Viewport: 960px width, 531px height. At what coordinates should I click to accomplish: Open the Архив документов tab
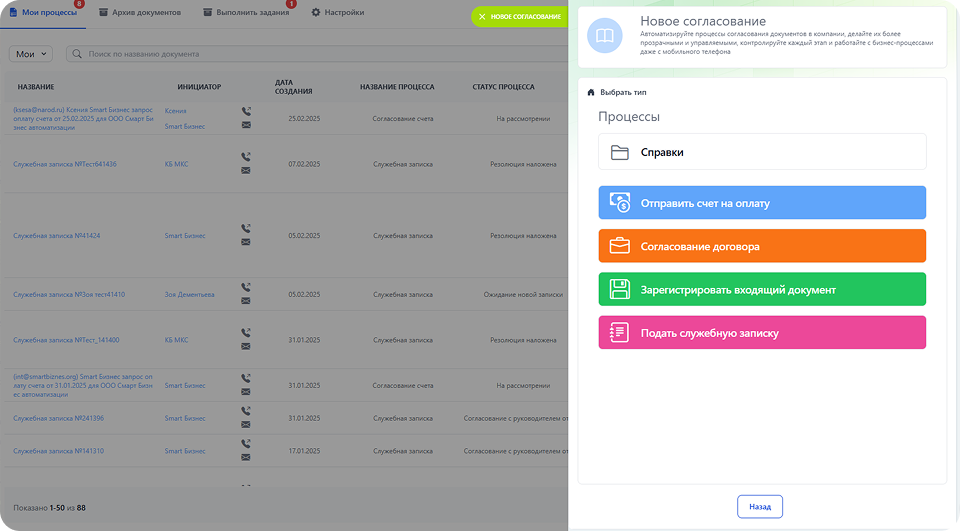(x=140, y=12)
